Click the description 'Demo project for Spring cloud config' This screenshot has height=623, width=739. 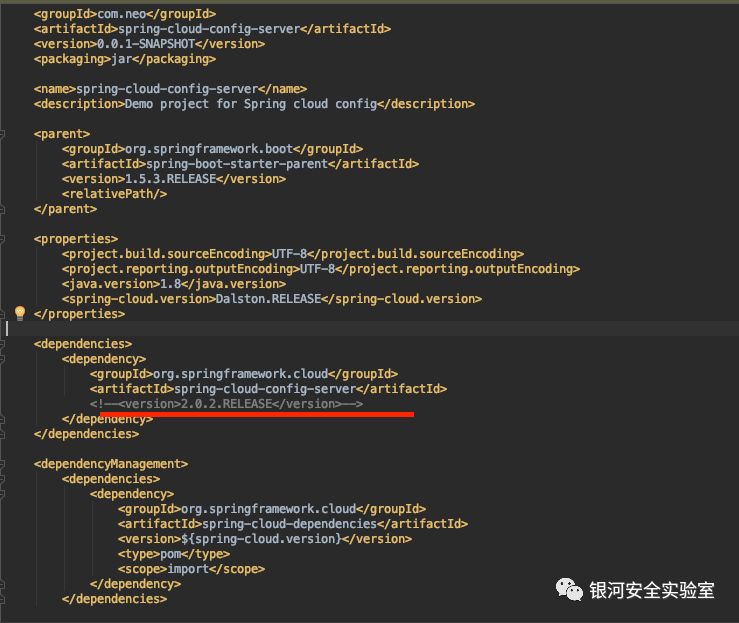254,104
